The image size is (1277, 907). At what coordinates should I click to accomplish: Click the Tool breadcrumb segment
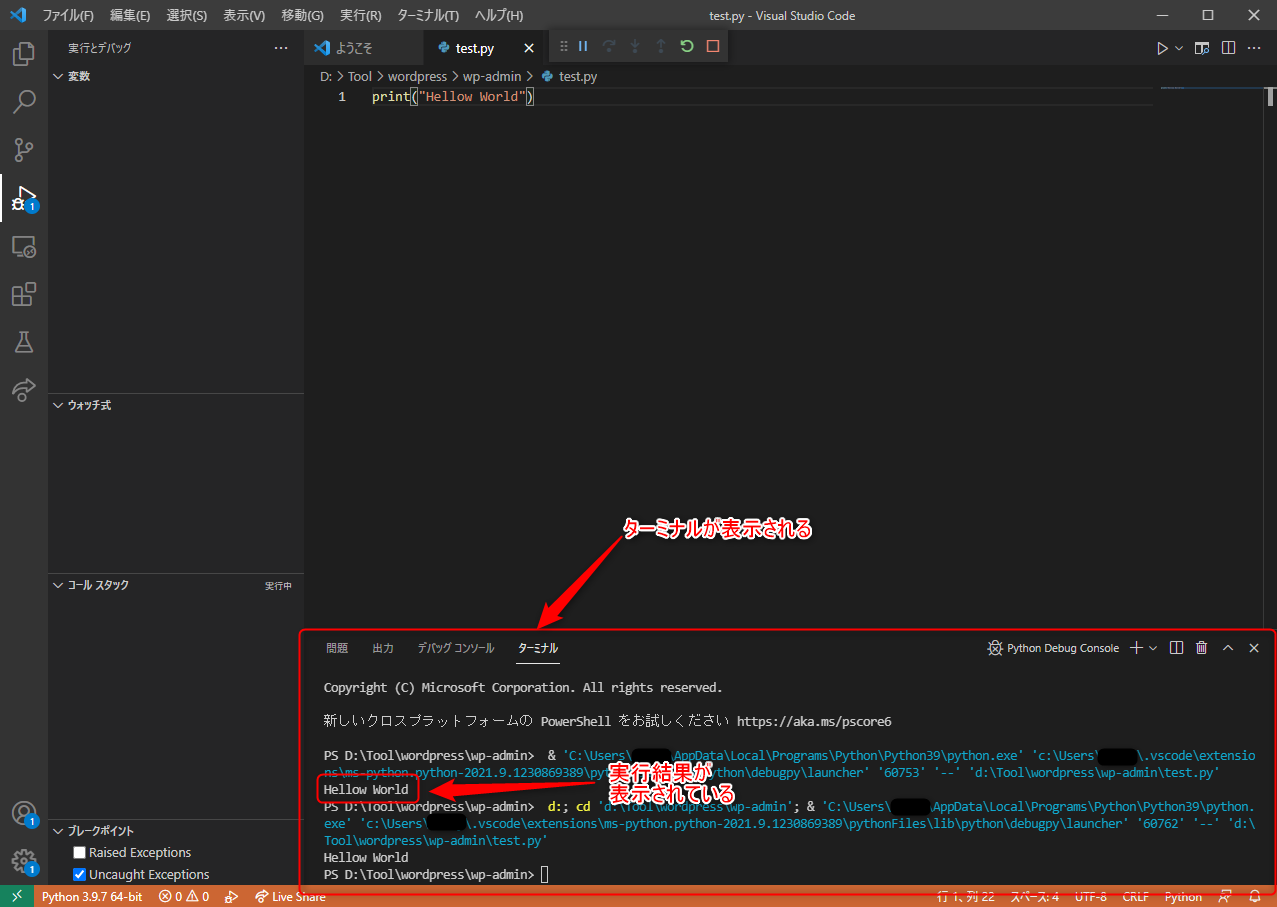point(360,76)
